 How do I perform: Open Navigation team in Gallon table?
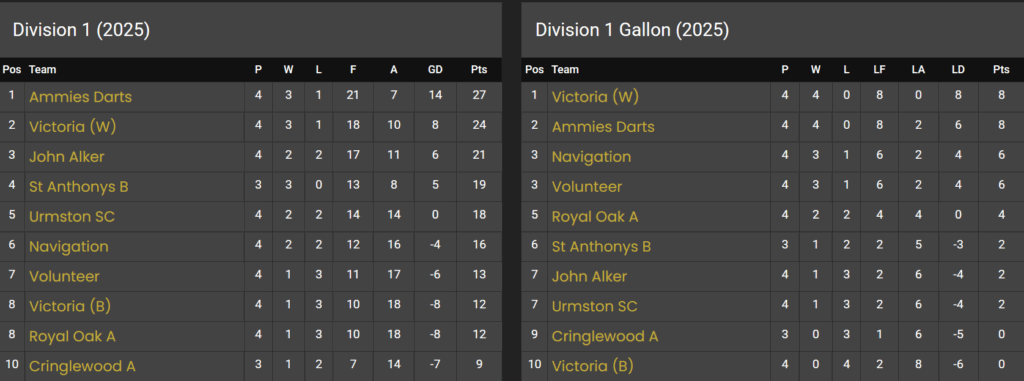(591, 157)
